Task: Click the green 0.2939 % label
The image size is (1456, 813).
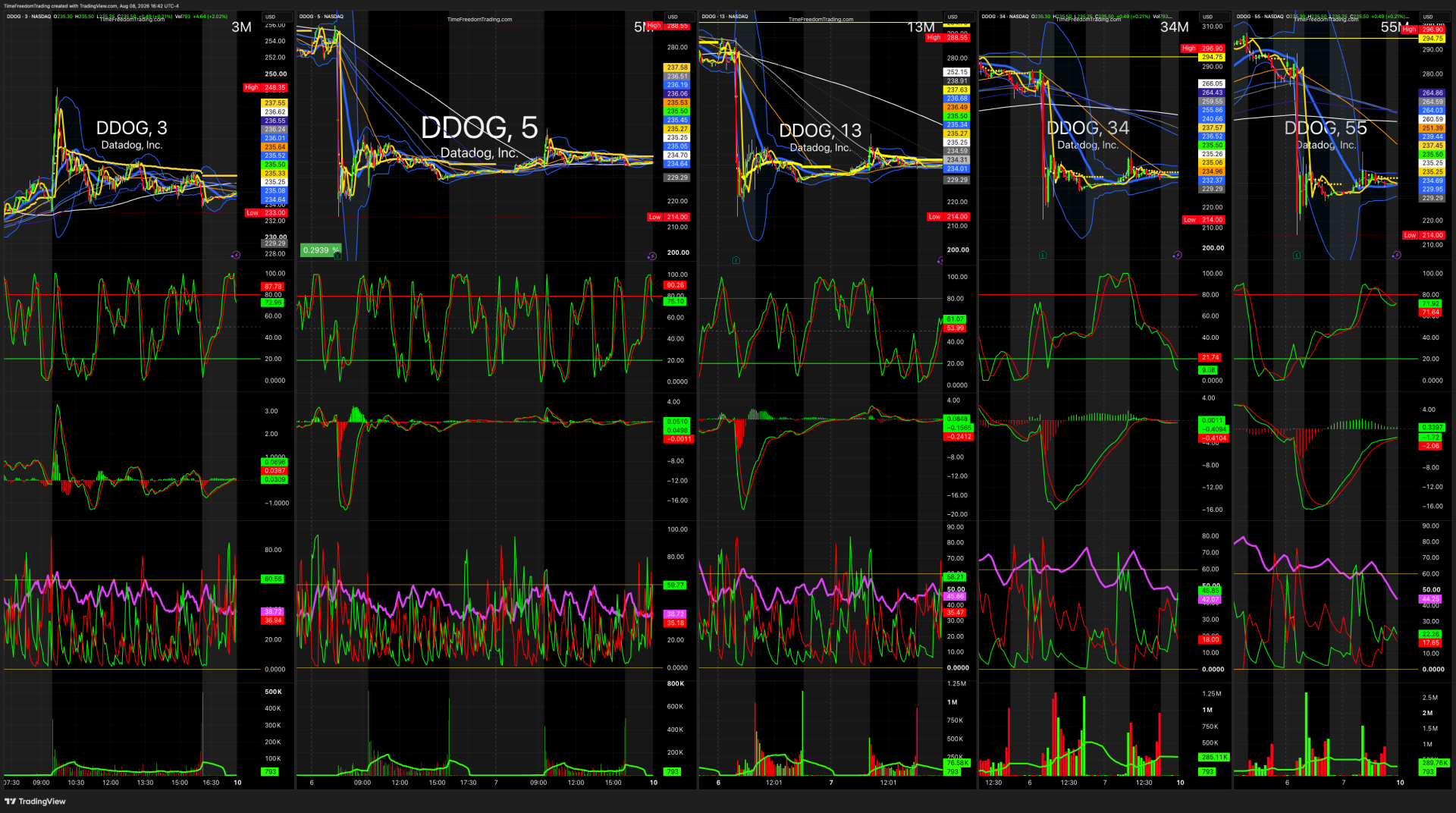Action: tap(322, 250)
